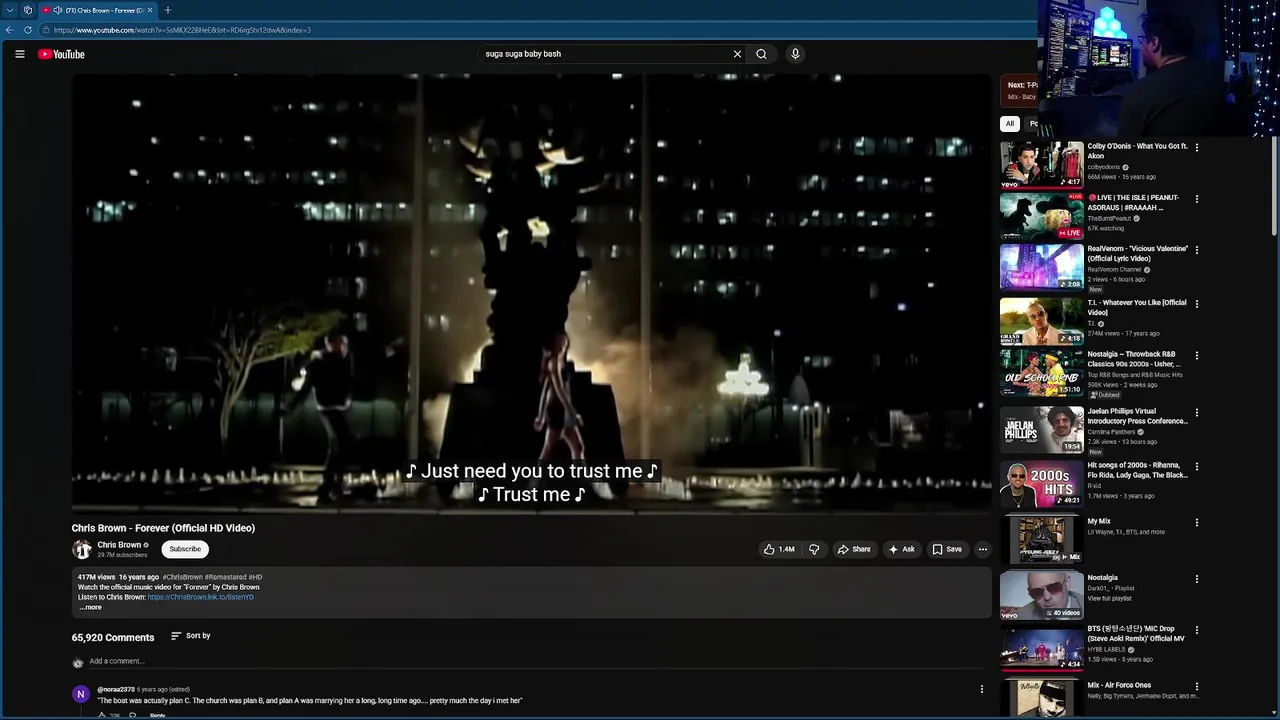
Task: Share the Forever video
Action: [854, 549]
